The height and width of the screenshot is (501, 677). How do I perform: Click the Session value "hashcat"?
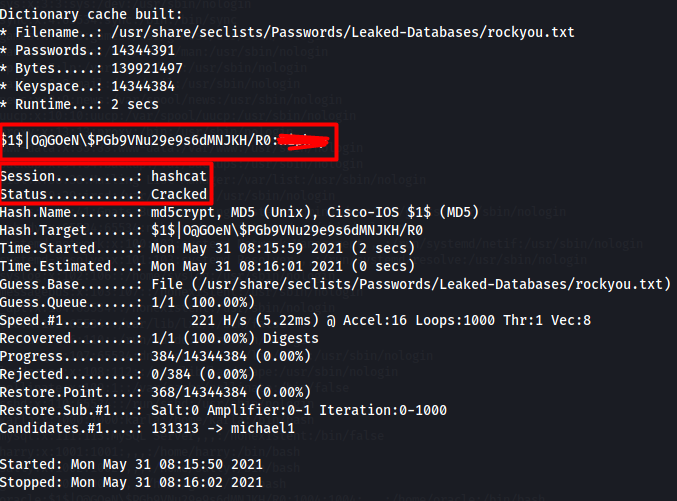179,176
